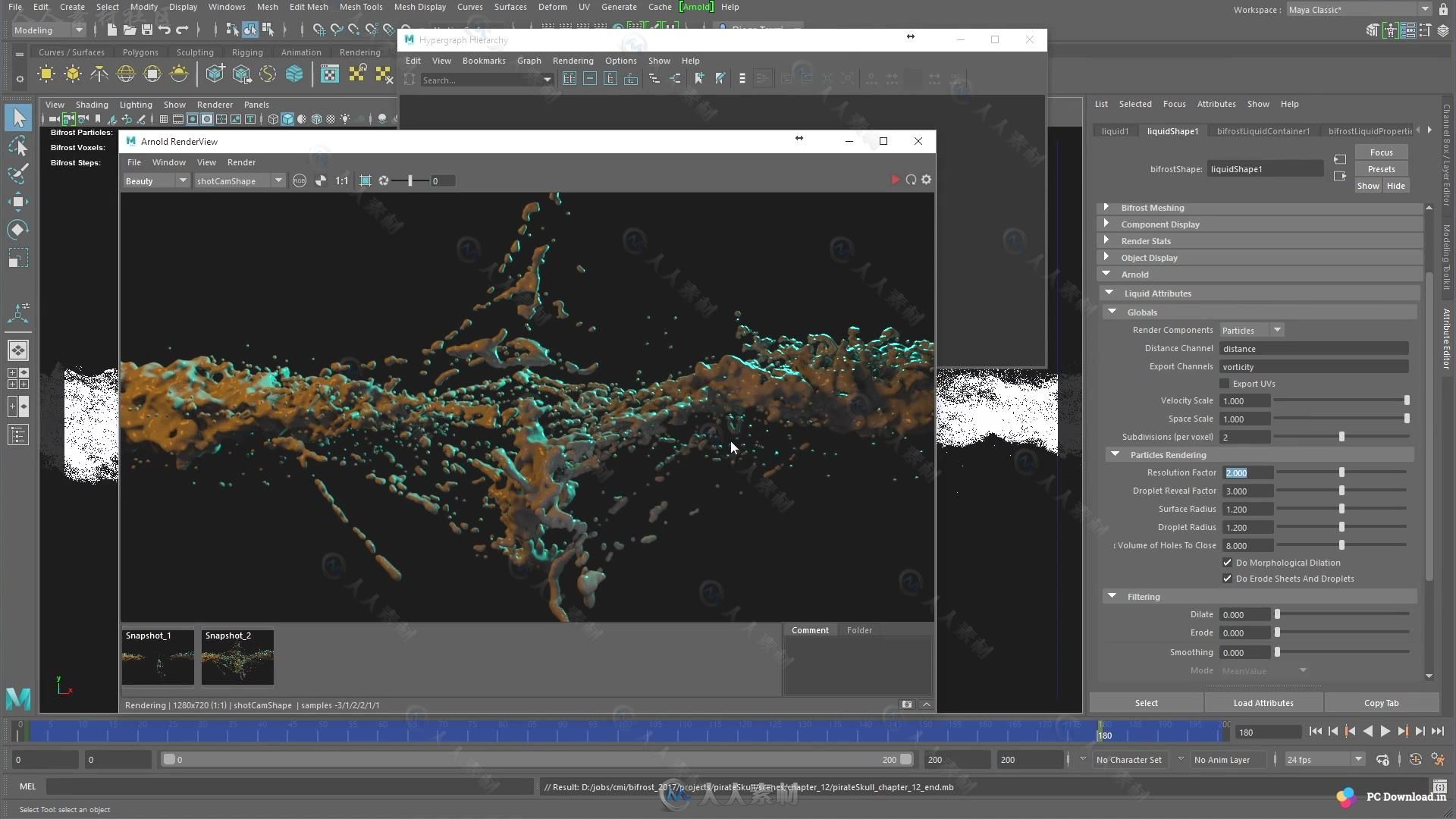This screenshot has height=819, width=1456.
Task: Click the Arnold curve collector shelf icon
Action: (x=268, y=74)
